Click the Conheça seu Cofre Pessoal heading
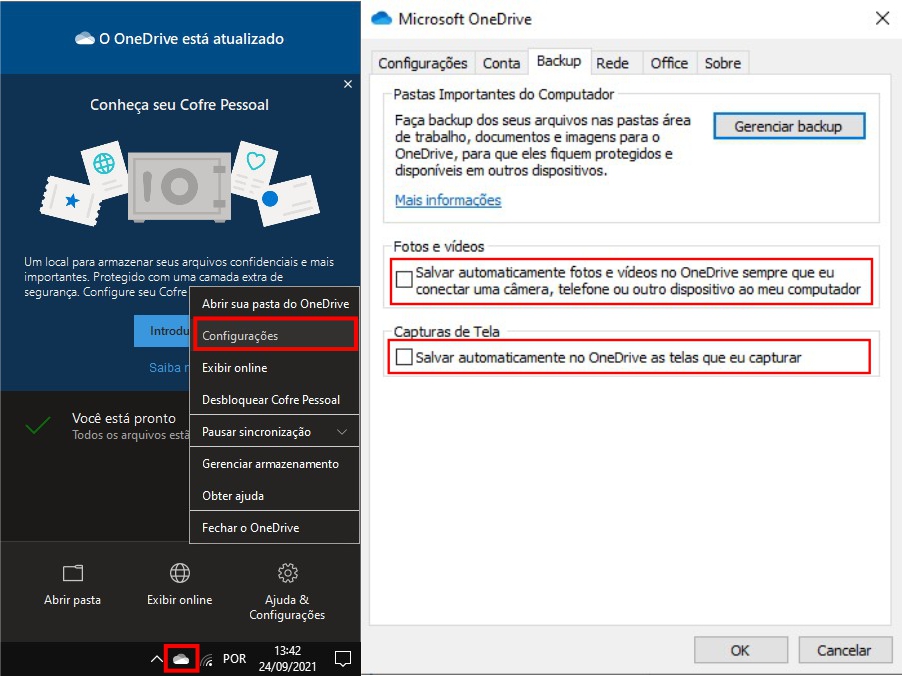The width and height of the screenshot is (902, 676). click(179, 105)
